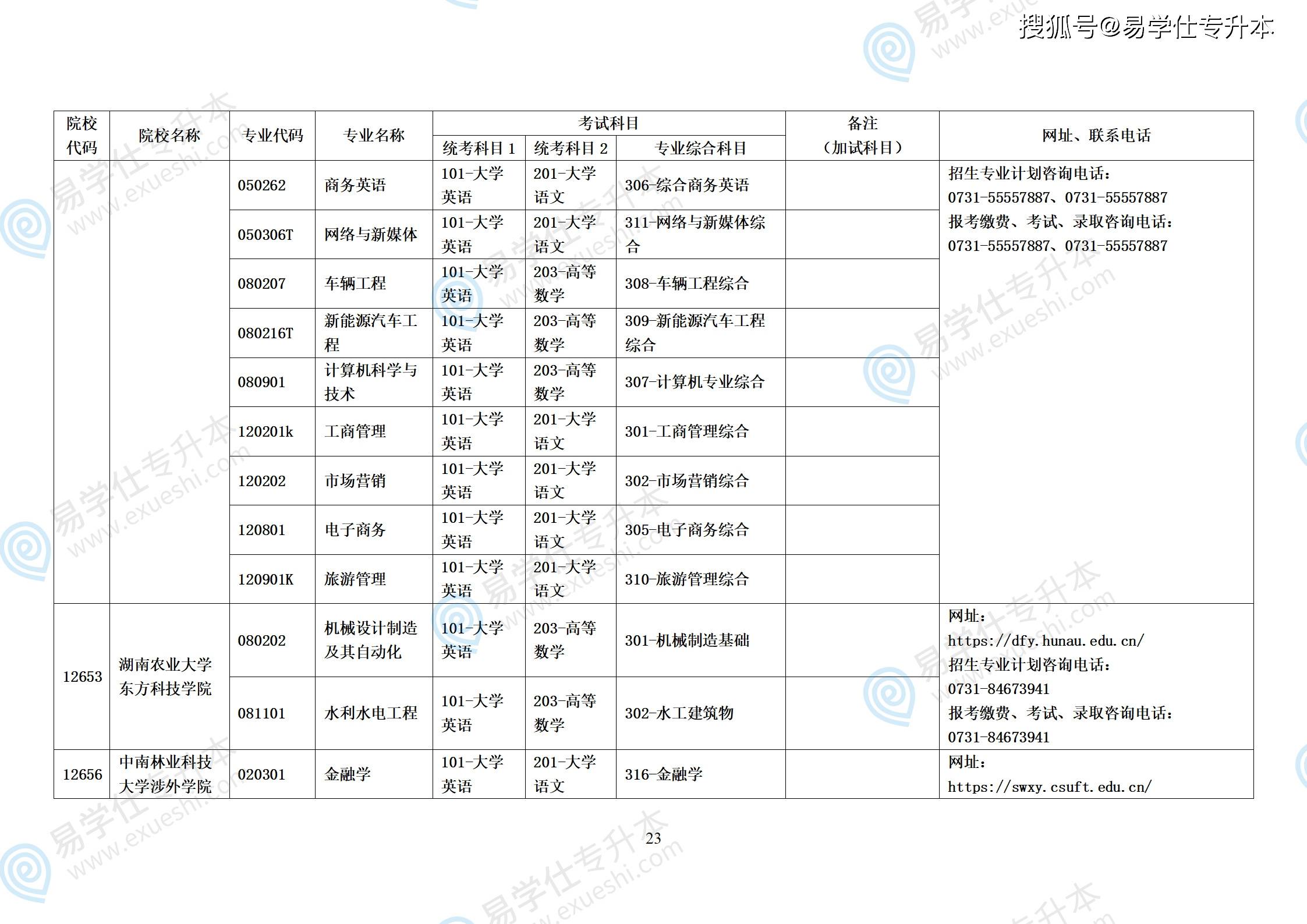Click the 旅游管理 major cell
The height and width of the screenshot is (924, 1307).
click(x=374, y=579)
